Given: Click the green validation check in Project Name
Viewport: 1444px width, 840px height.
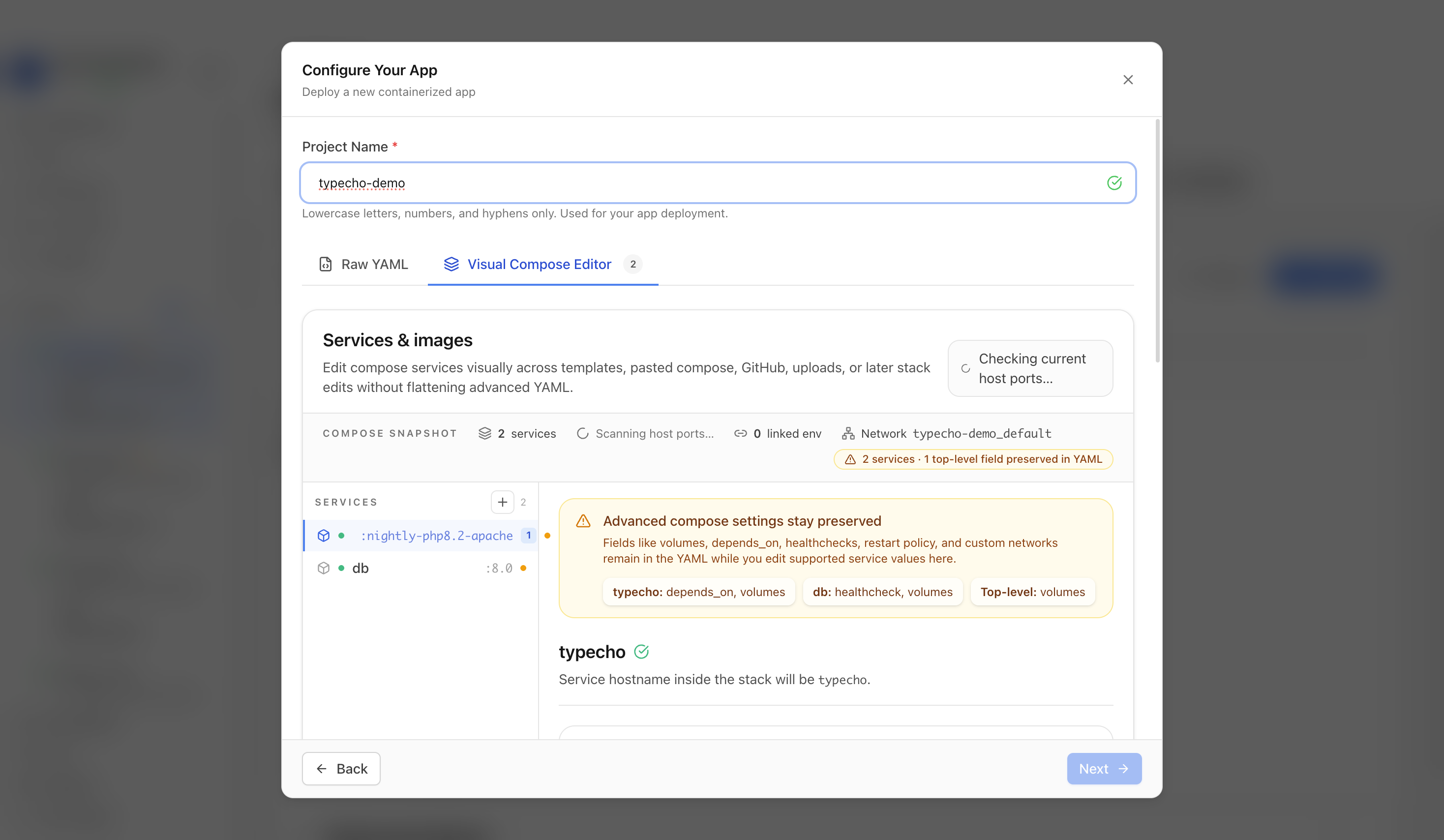Looking at the screenshot, I should (1114, 183).
